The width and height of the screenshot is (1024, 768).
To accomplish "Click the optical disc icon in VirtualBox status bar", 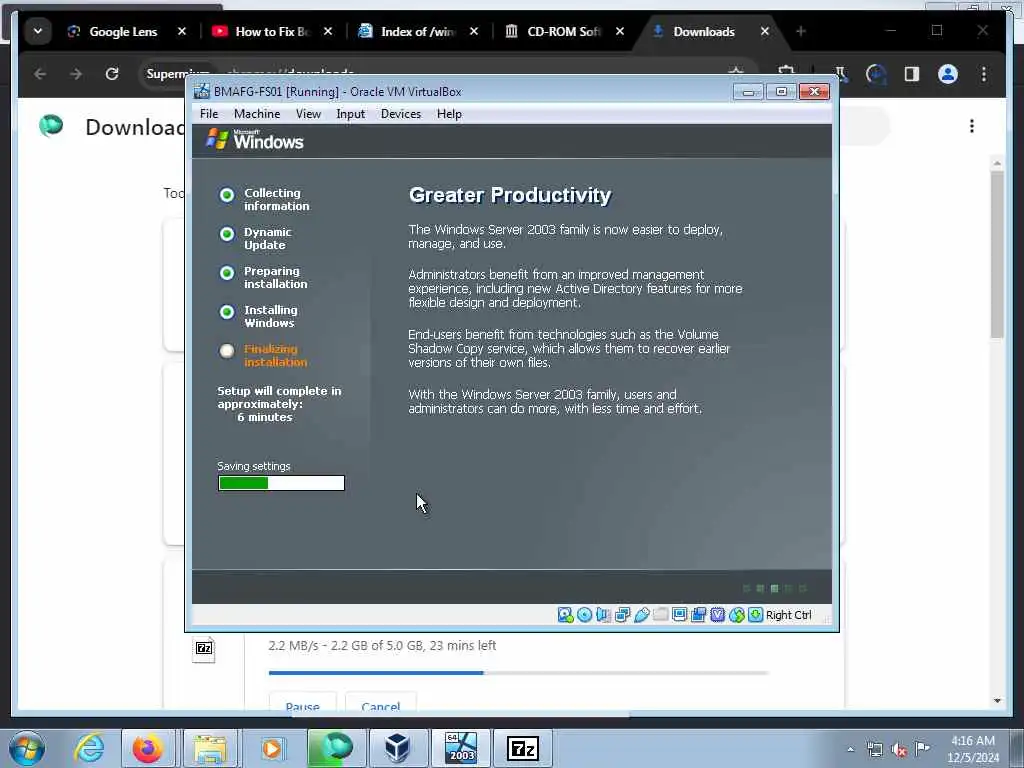I will click(x=584, y=615).
